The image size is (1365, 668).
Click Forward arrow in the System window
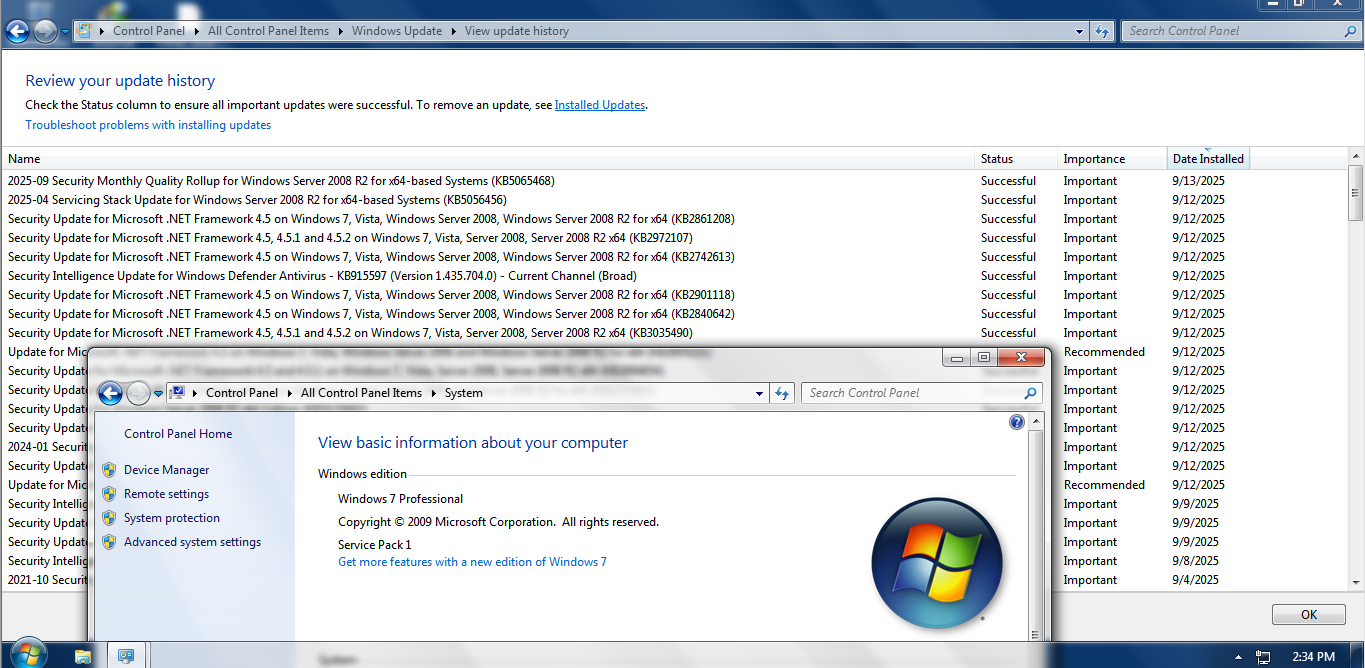(138, 394)
